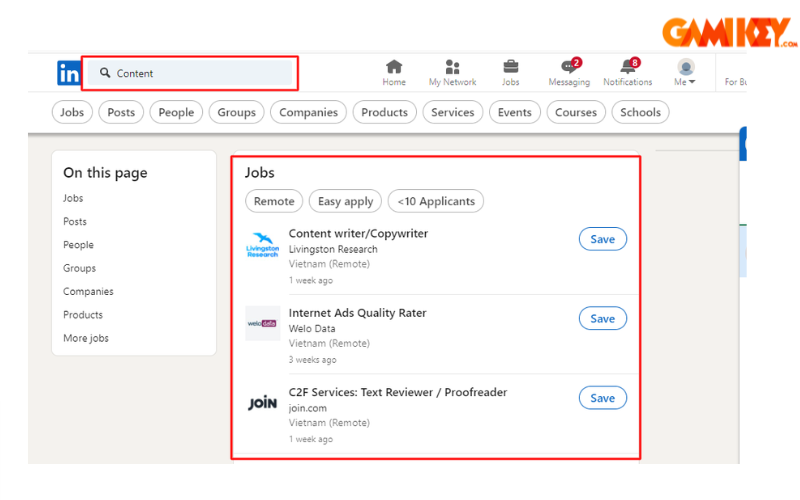Click Welo Data company name

coord(312,329)
